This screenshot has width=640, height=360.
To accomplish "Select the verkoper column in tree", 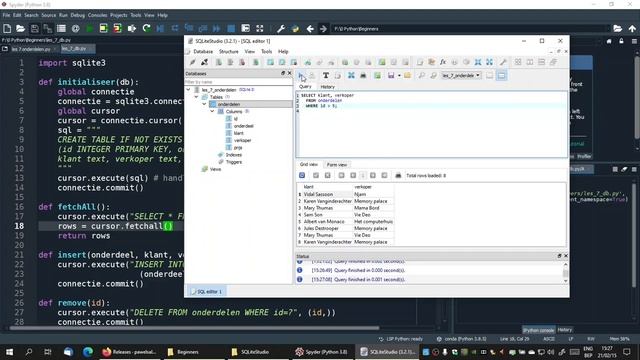I will pyautogui.click(x=242, y=140).
